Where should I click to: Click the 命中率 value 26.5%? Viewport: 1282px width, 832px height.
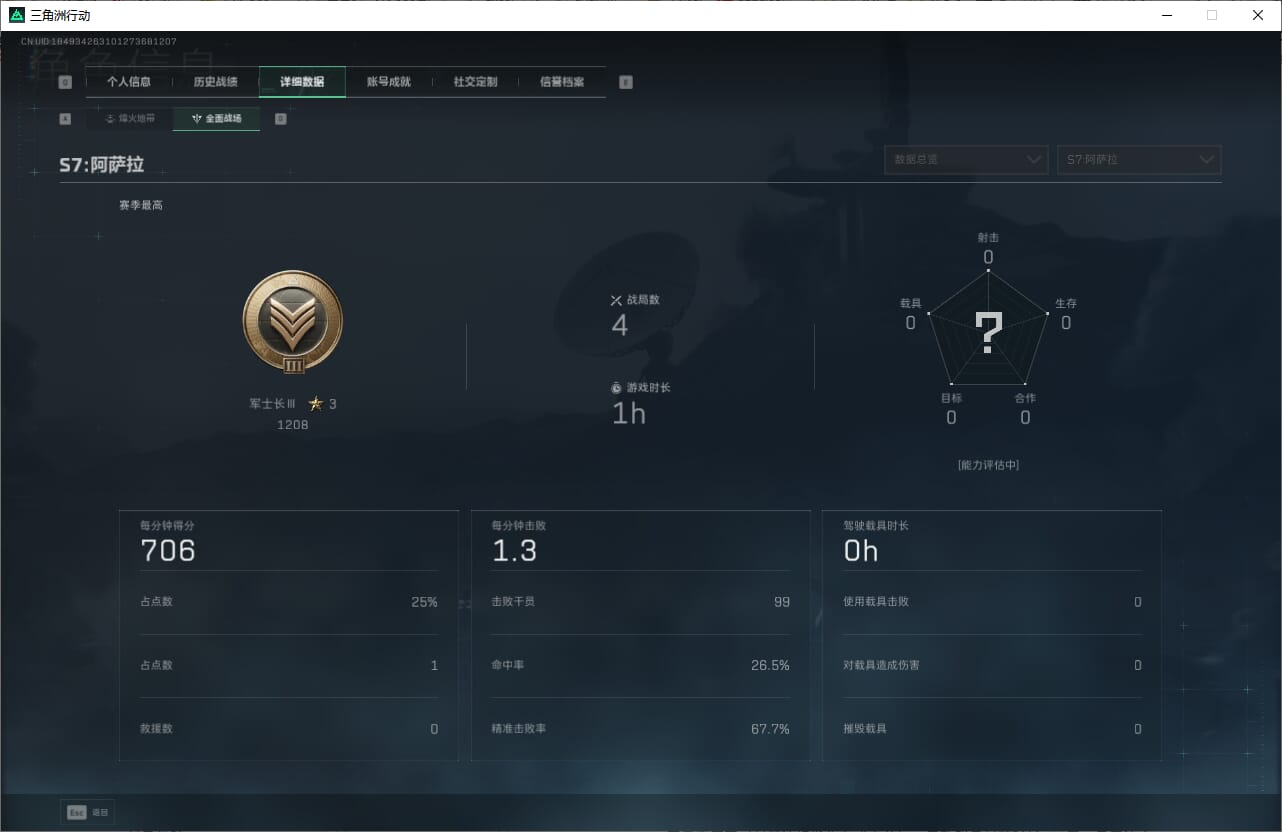click(x=770, y=666)
